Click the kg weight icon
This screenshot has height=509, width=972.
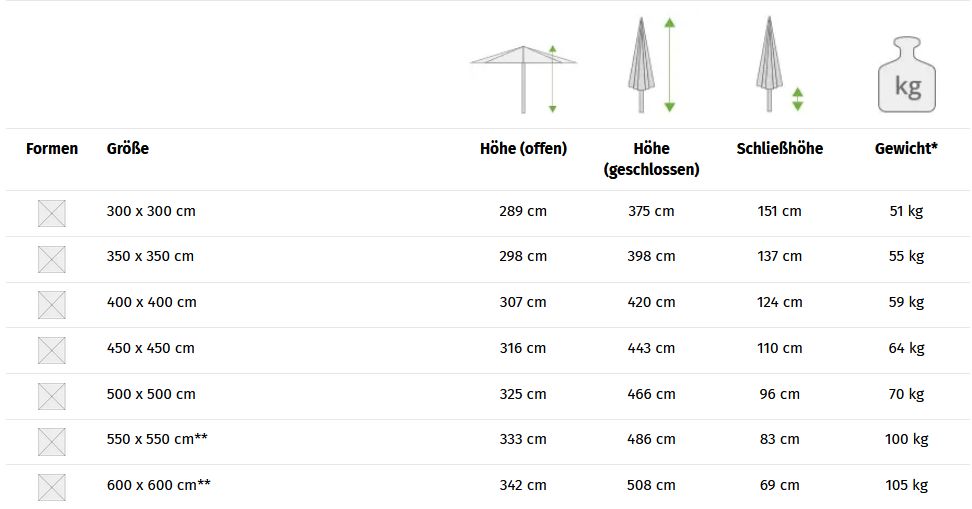click(x=907, y=74)
